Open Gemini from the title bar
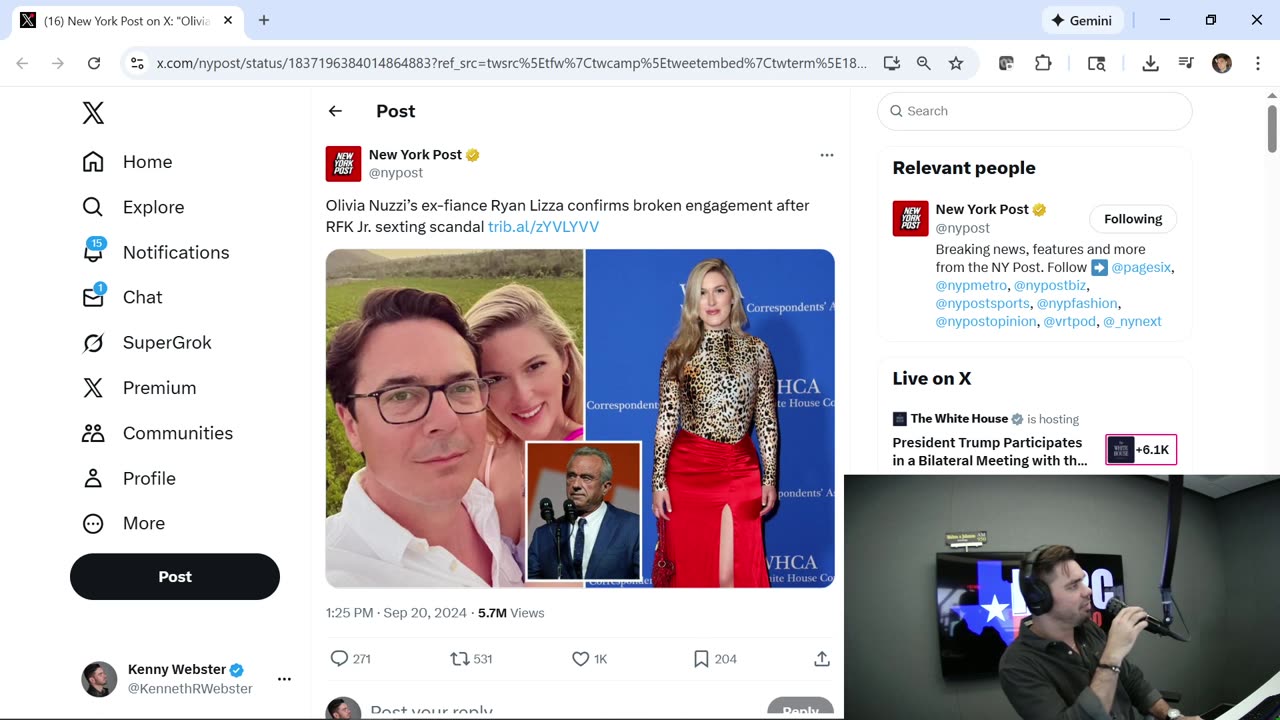Image resolution: width=1280 pixels, height=720 pixels. 1082,20
